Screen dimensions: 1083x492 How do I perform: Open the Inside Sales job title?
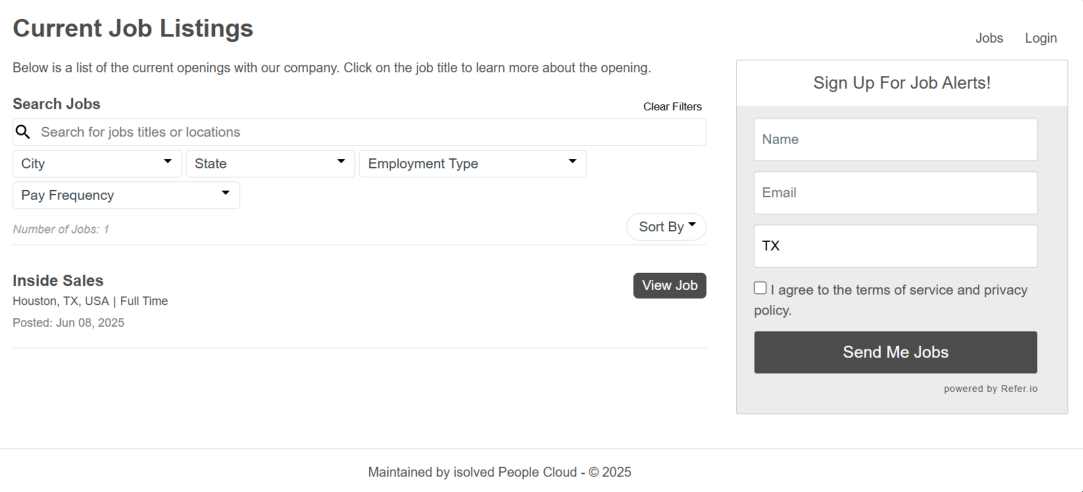click(58, 280)
